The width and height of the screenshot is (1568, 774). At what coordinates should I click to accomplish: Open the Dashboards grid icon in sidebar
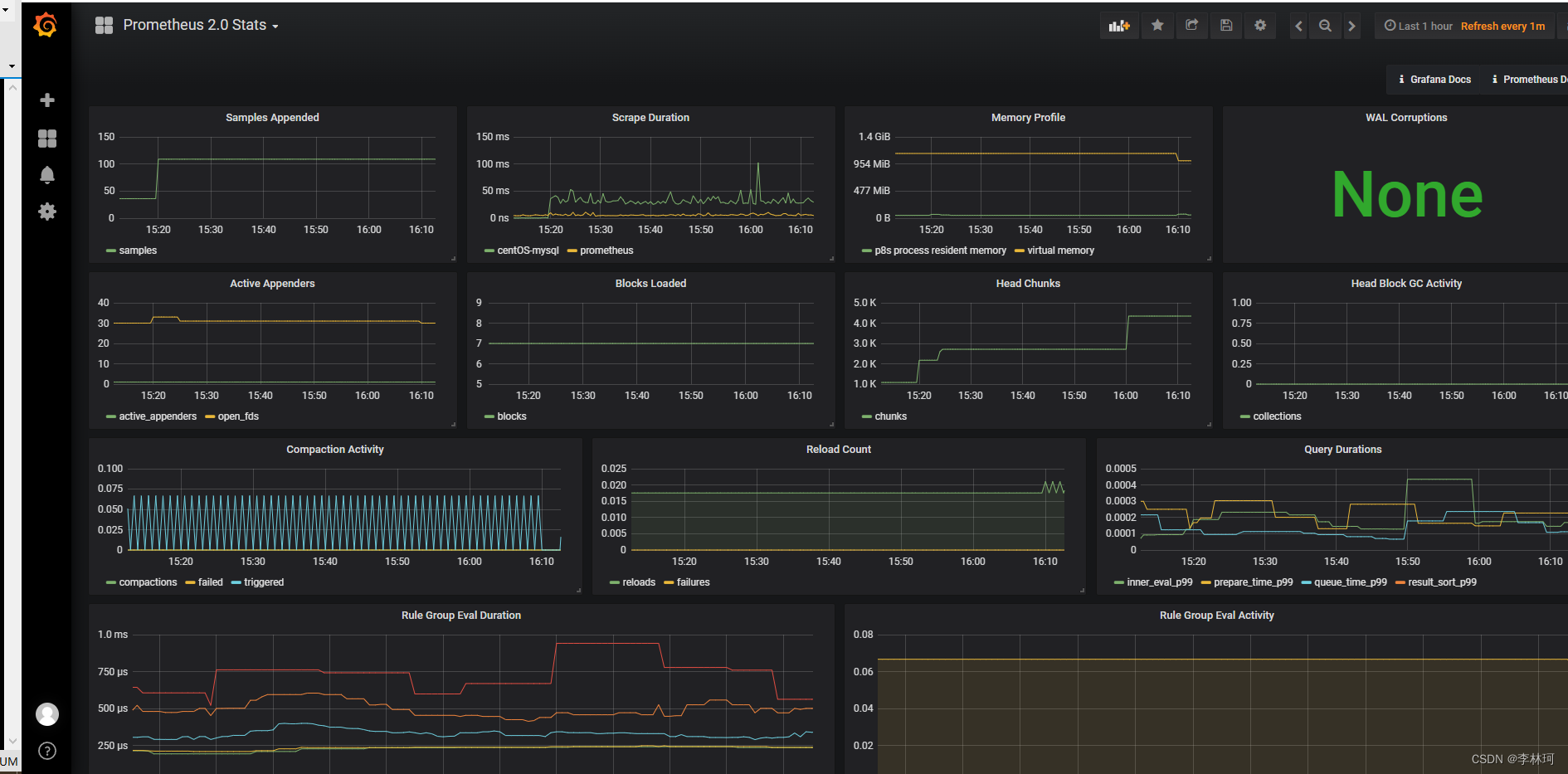[x=47, y=139]
